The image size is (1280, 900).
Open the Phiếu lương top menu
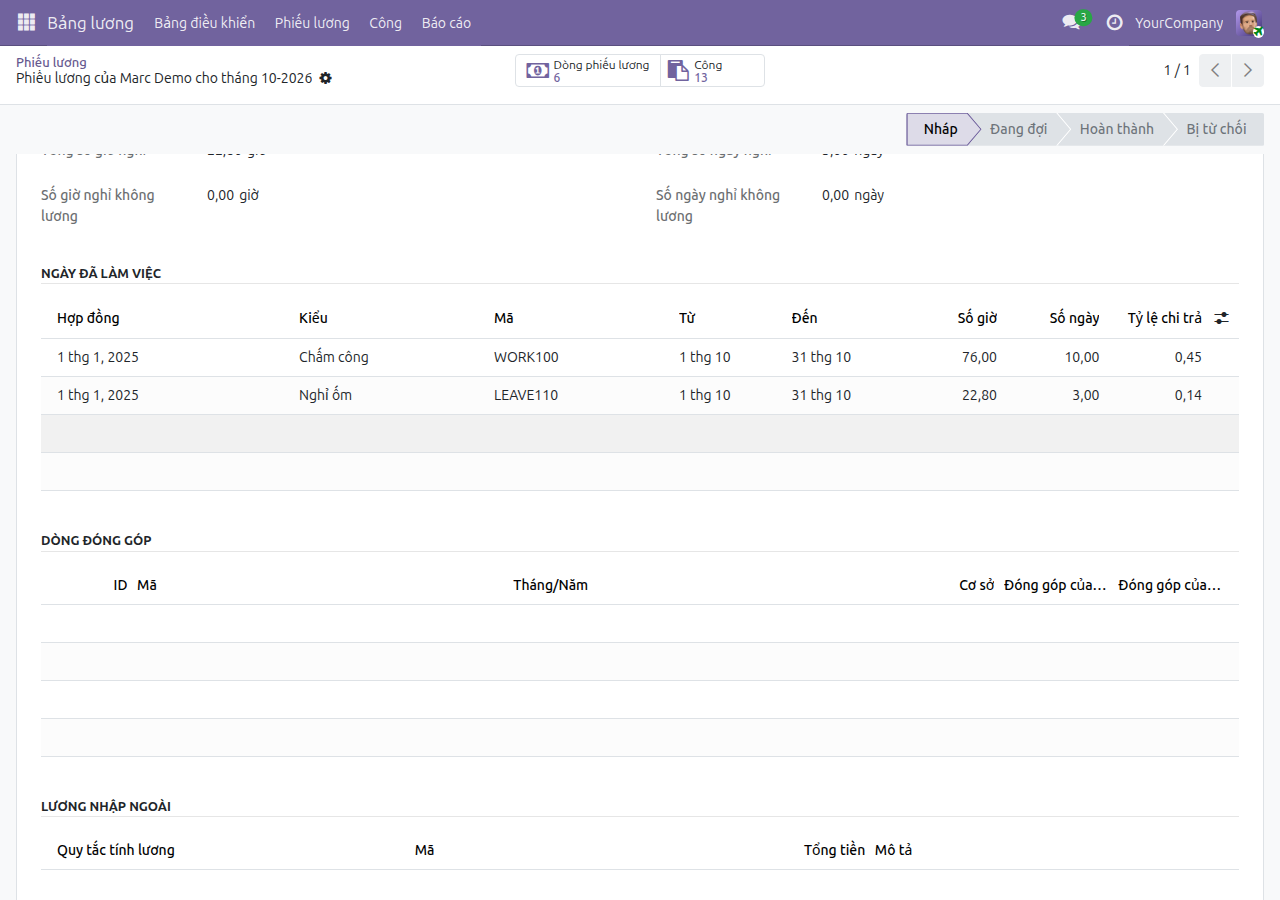[312, 22]
